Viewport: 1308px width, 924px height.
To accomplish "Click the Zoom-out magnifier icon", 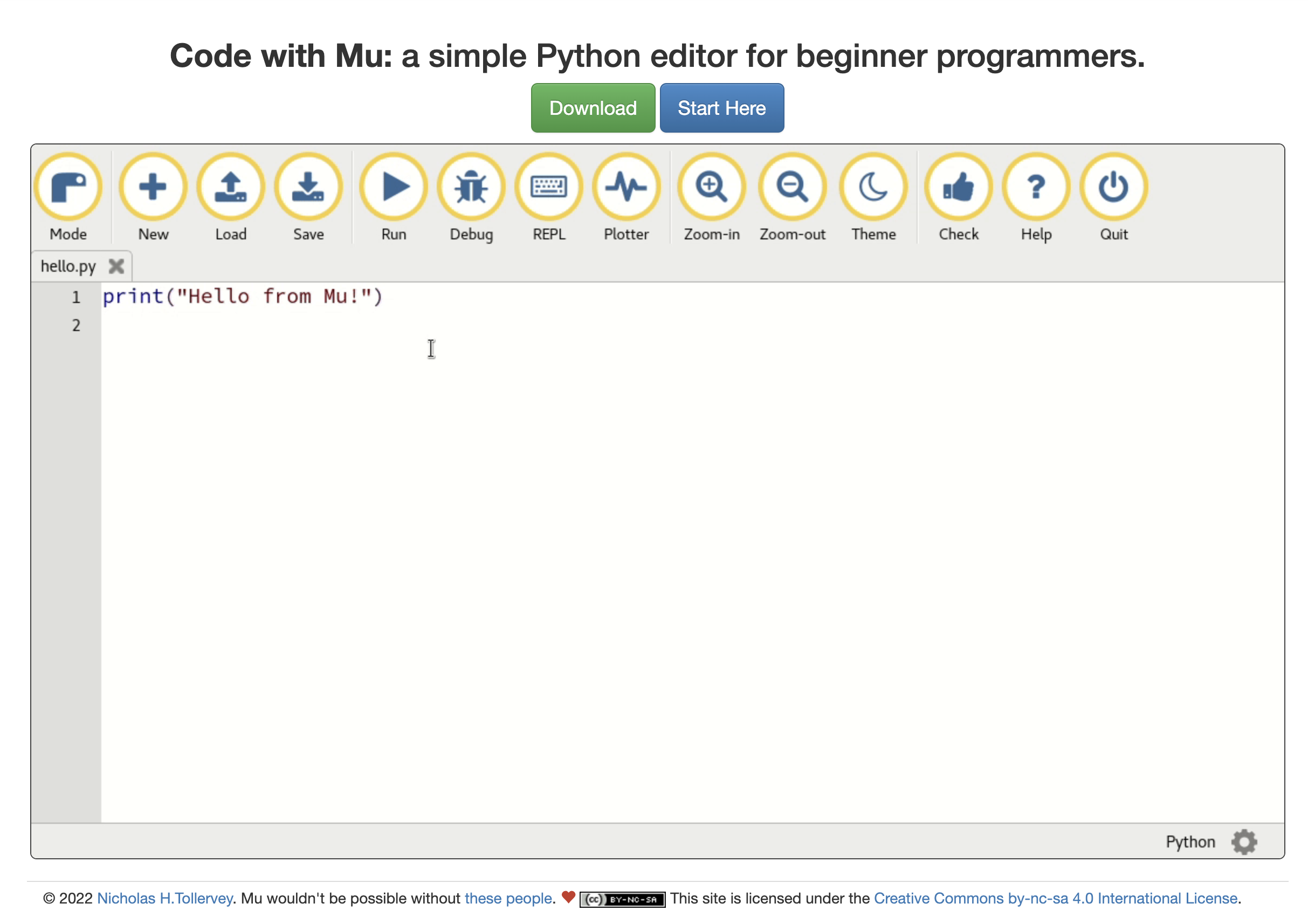I will (792, 187).
